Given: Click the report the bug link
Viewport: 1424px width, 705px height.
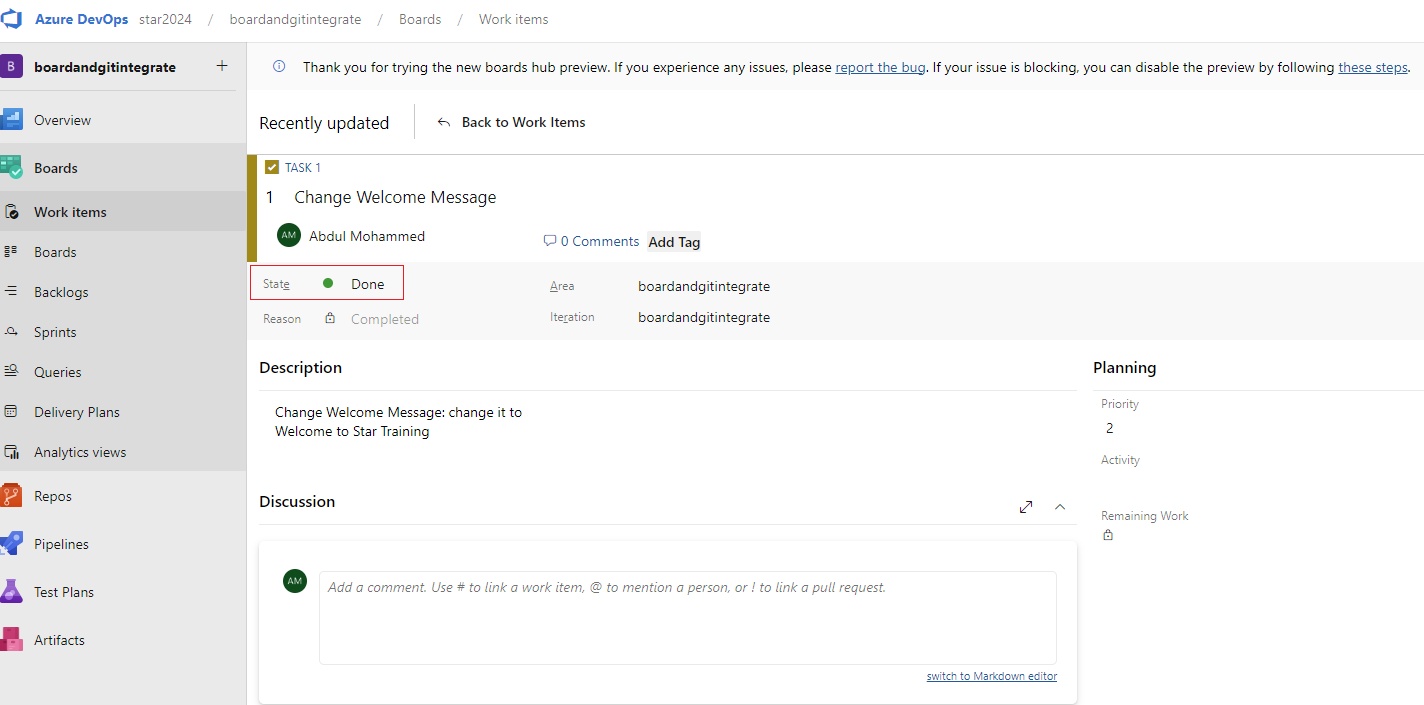Looking at the screenshot, I should (x=880, y=67).
